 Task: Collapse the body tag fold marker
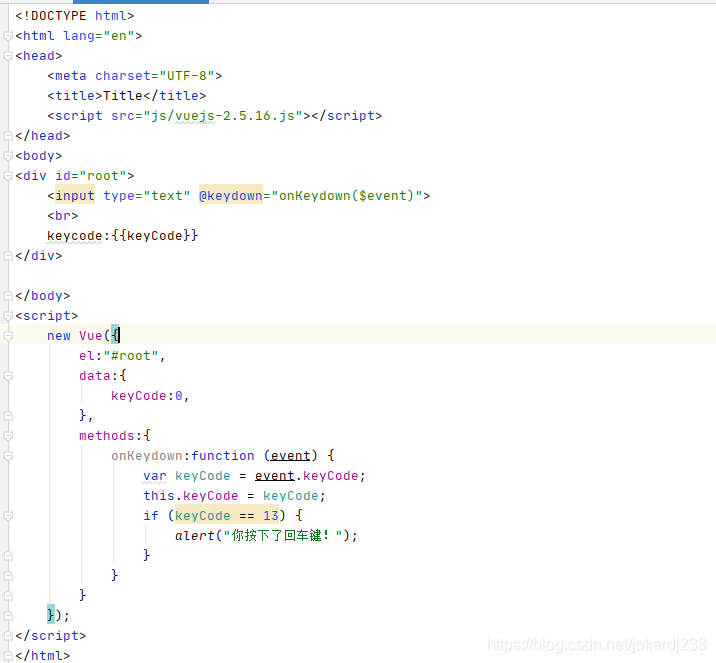tap(8, 156)
